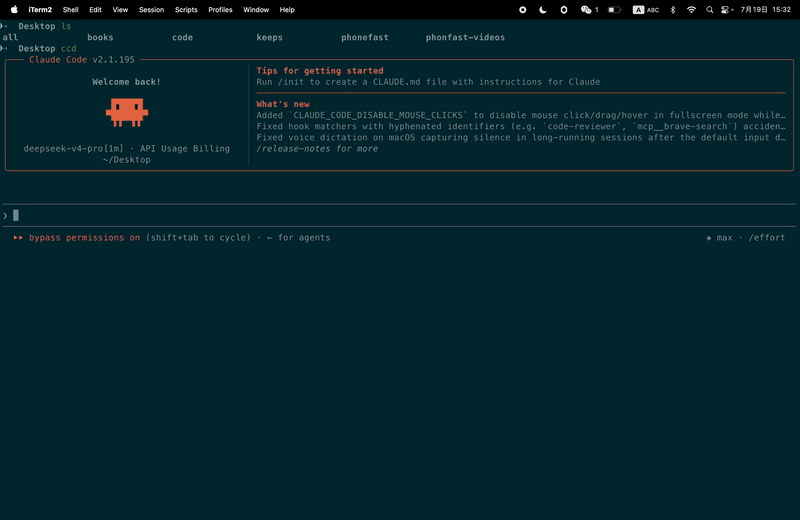Click the Tips for getting started heading
The height and width of the screenshot is (520, 800).
pos(320,70)
